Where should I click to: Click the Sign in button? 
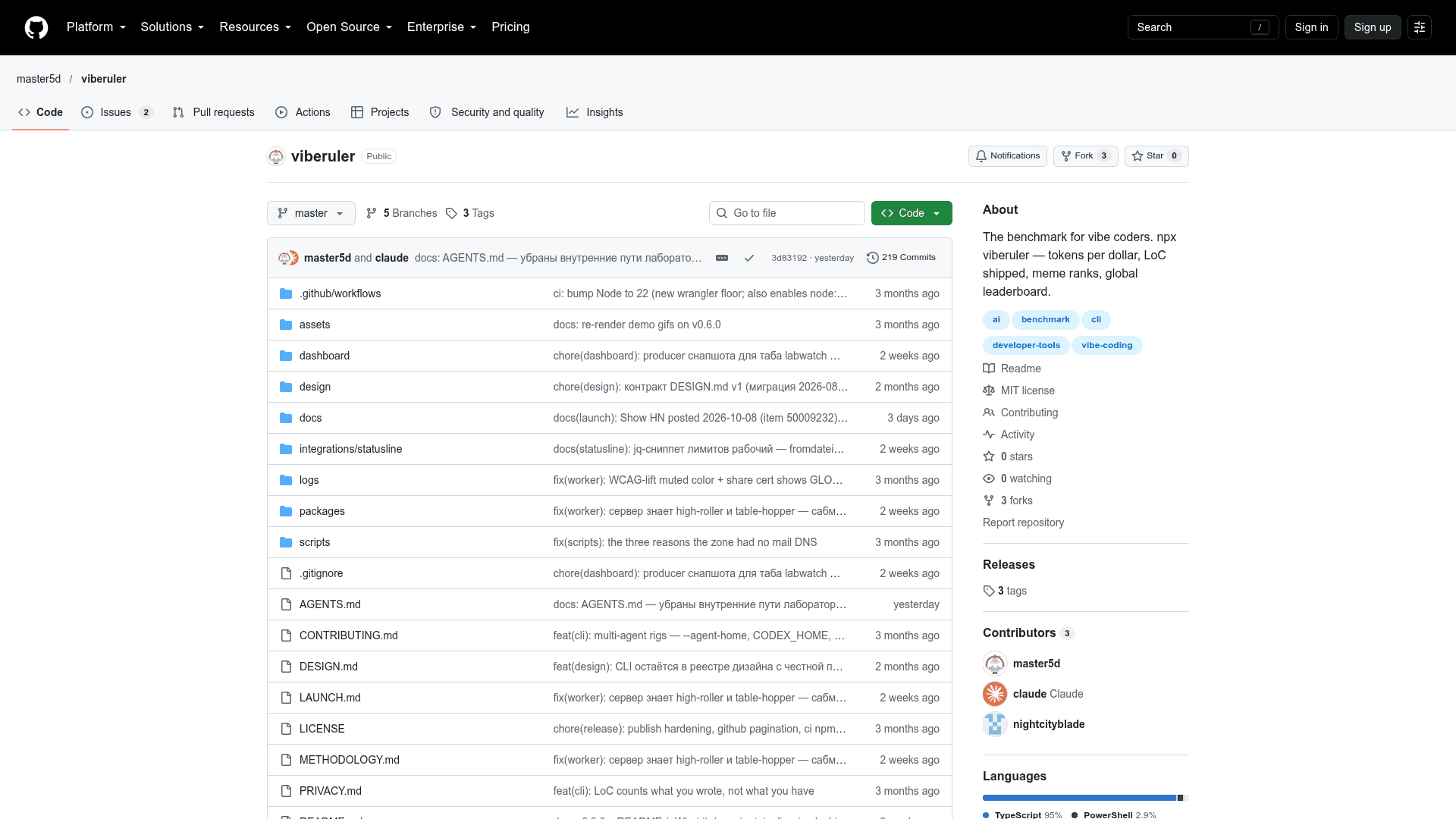[1311, 27]
